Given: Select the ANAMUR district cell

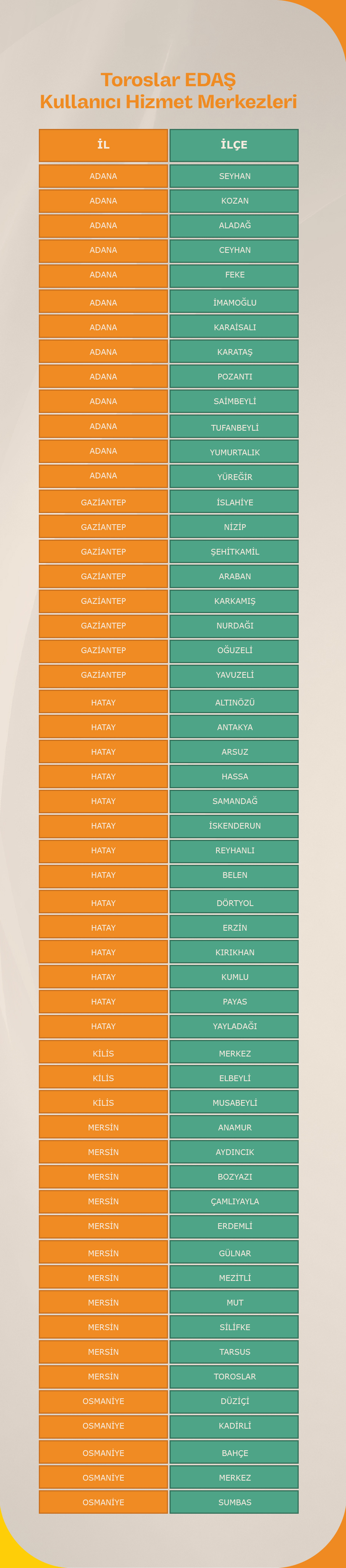Looking at the screenshot, I should [x=234, y=1127].
